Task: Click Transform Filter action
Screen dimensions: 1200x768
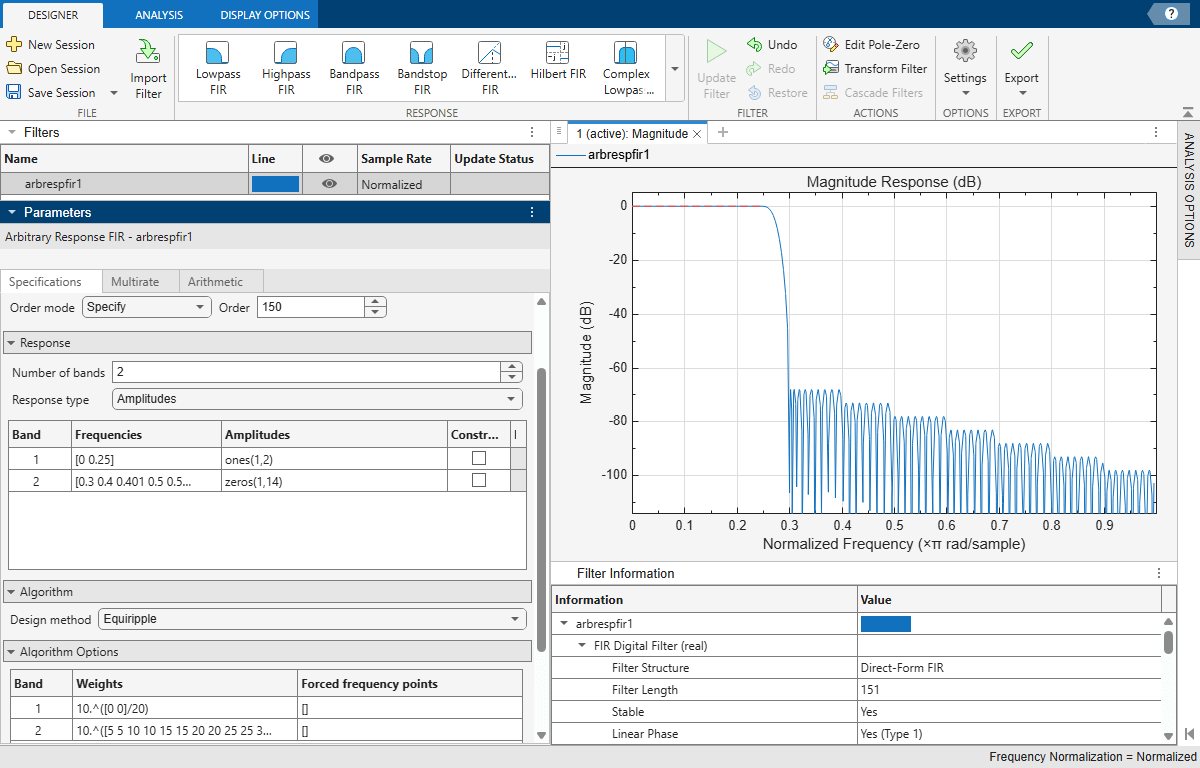Action: click(x=875, y=69)
